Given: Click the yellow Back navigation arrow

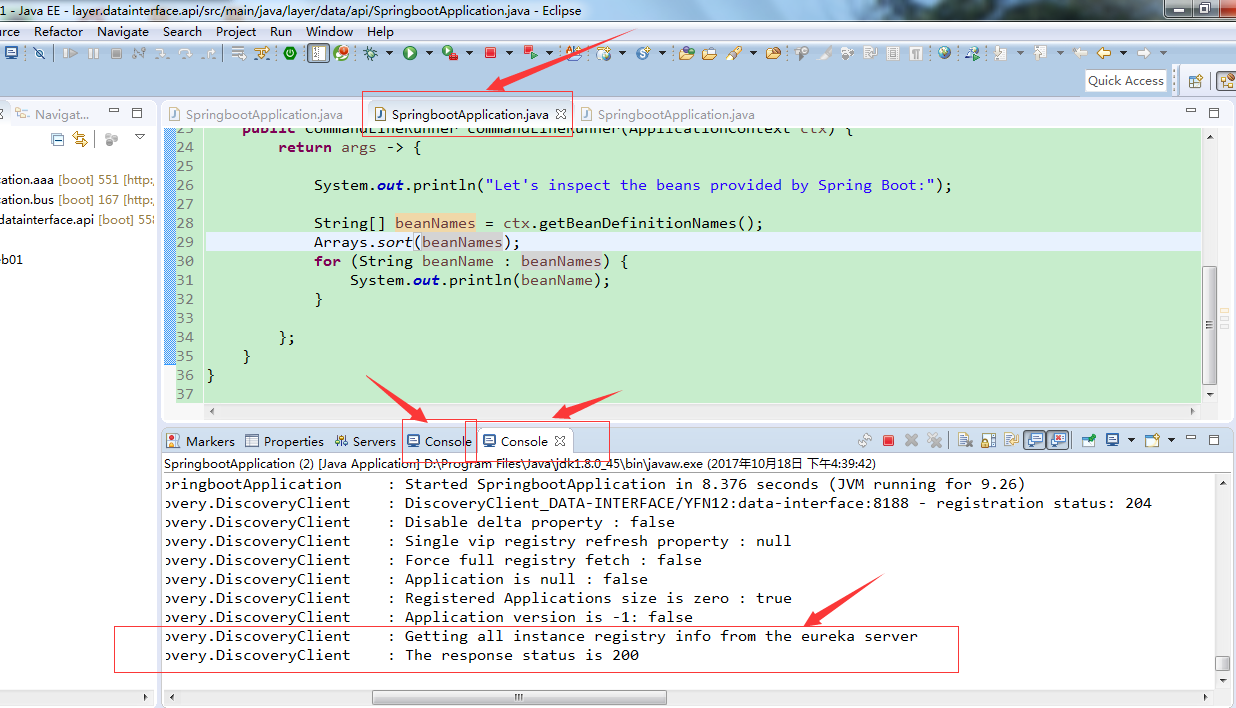Looking at the screenshot, I should click(1105, 52).
